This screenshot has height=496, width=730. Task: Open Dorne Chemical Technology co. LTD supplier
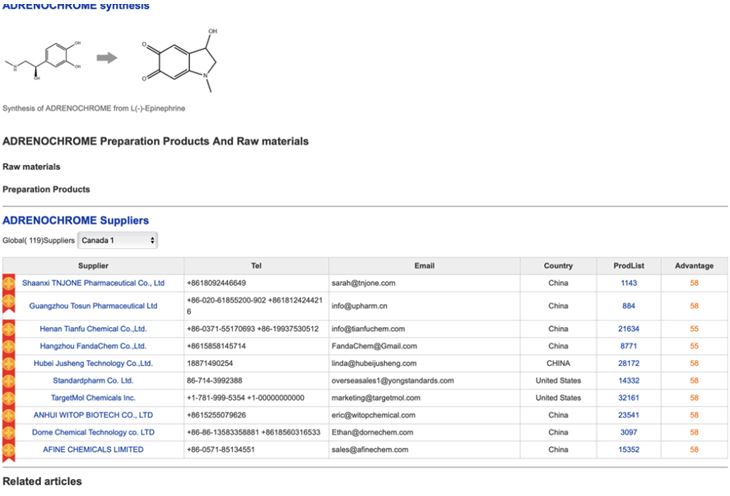tap(93, 432)
